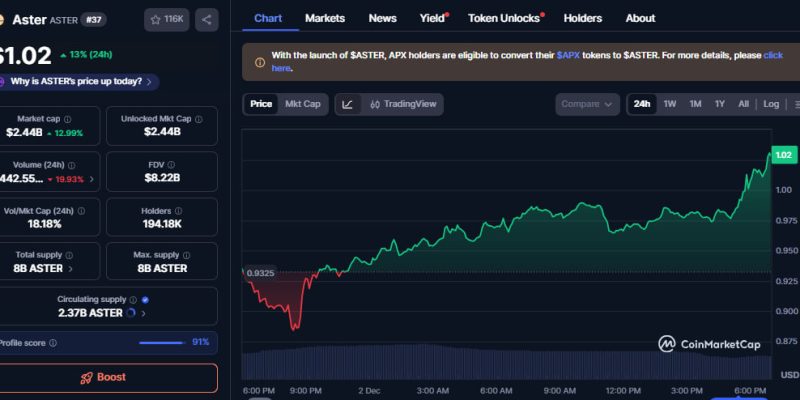Open the Token Unlocks tab
Viewport: 800px width, 400px height.
pos(504,18)
